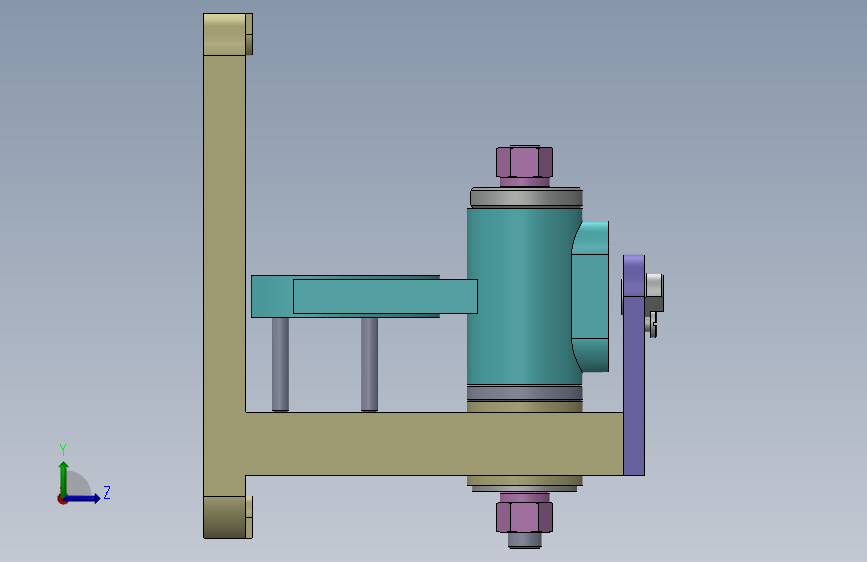Click the red origin ball of the triad
The image size is (867, 562).
point(62,499)
